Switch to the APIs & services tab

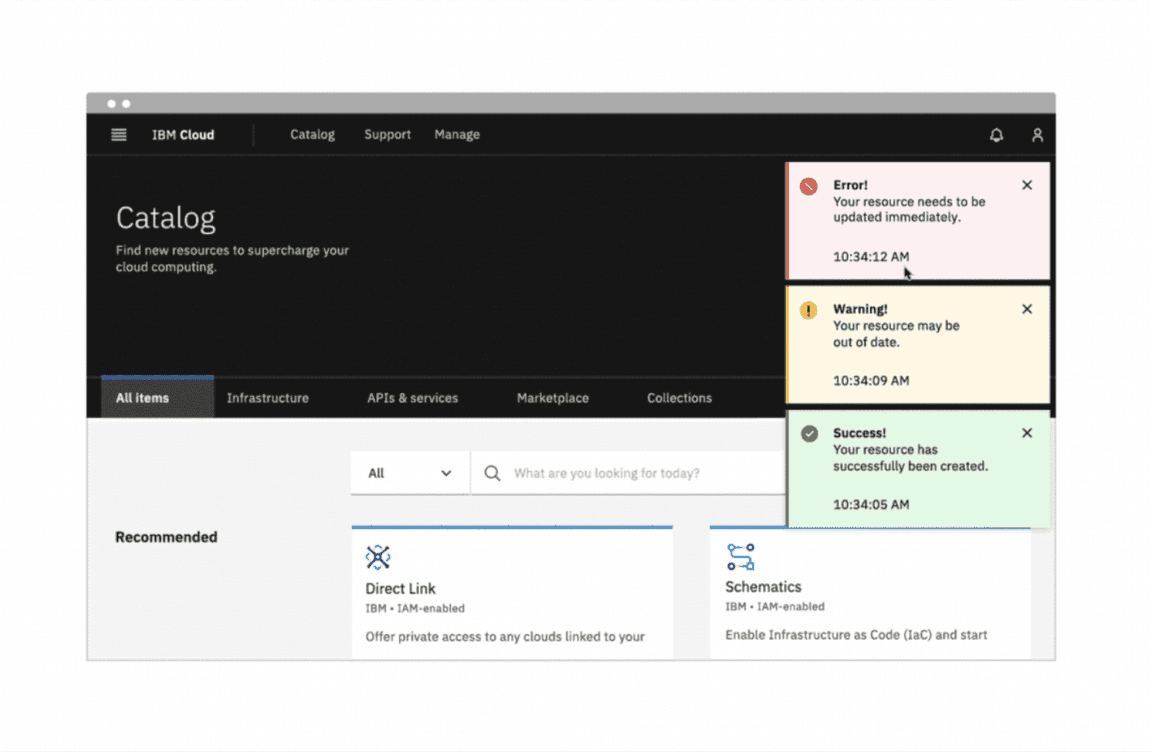click(412, 398)
